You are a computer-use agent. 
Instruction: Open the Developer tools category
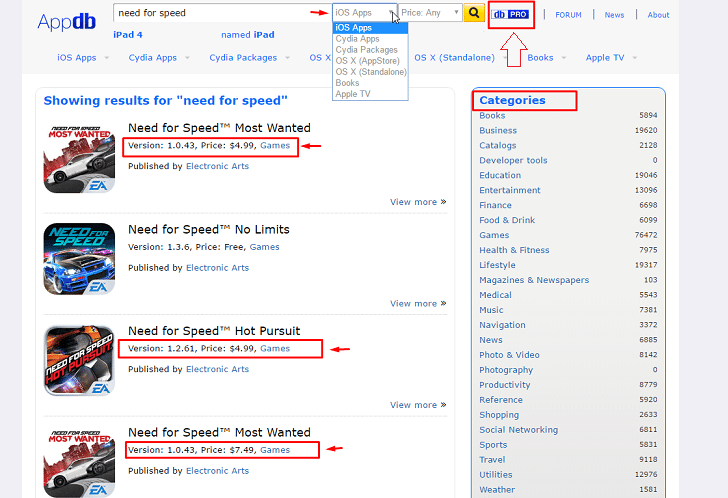(x=513, y=160)
